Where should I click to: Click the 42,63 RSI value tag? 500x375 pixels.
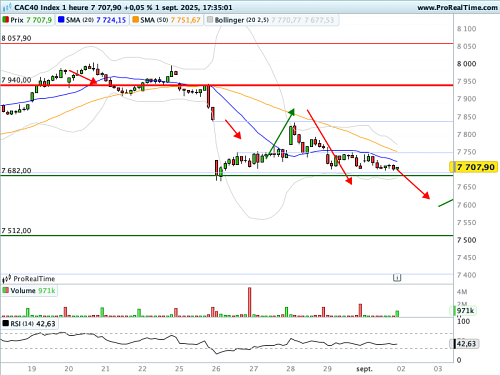point(465,344)
